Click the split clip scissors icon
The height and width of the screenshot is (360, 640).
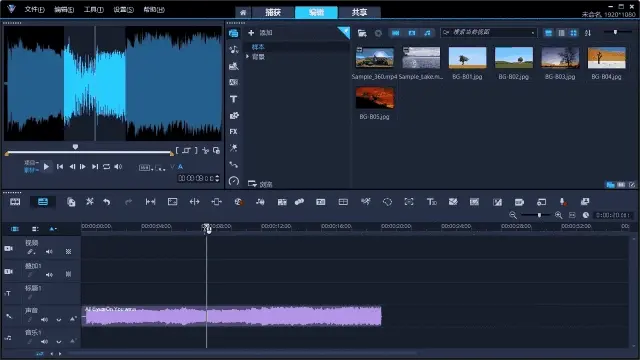(205, 151)
